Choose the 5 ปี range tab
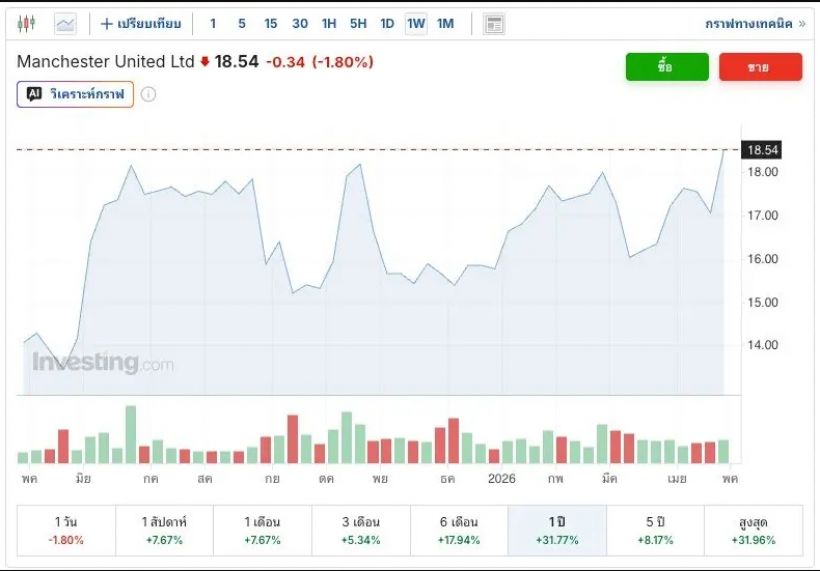The width and height of the screenshot is (820, 571). click(655, 530)
